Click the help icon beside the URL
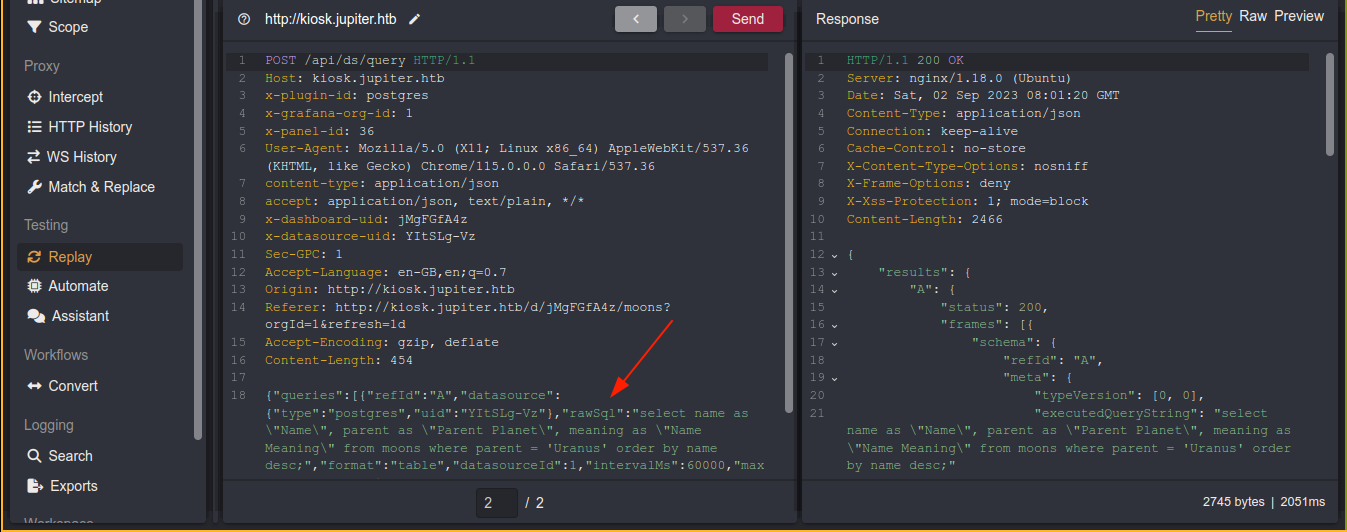Image resolution: width=1347 pixels, height=532 pixels. point(244,19)
